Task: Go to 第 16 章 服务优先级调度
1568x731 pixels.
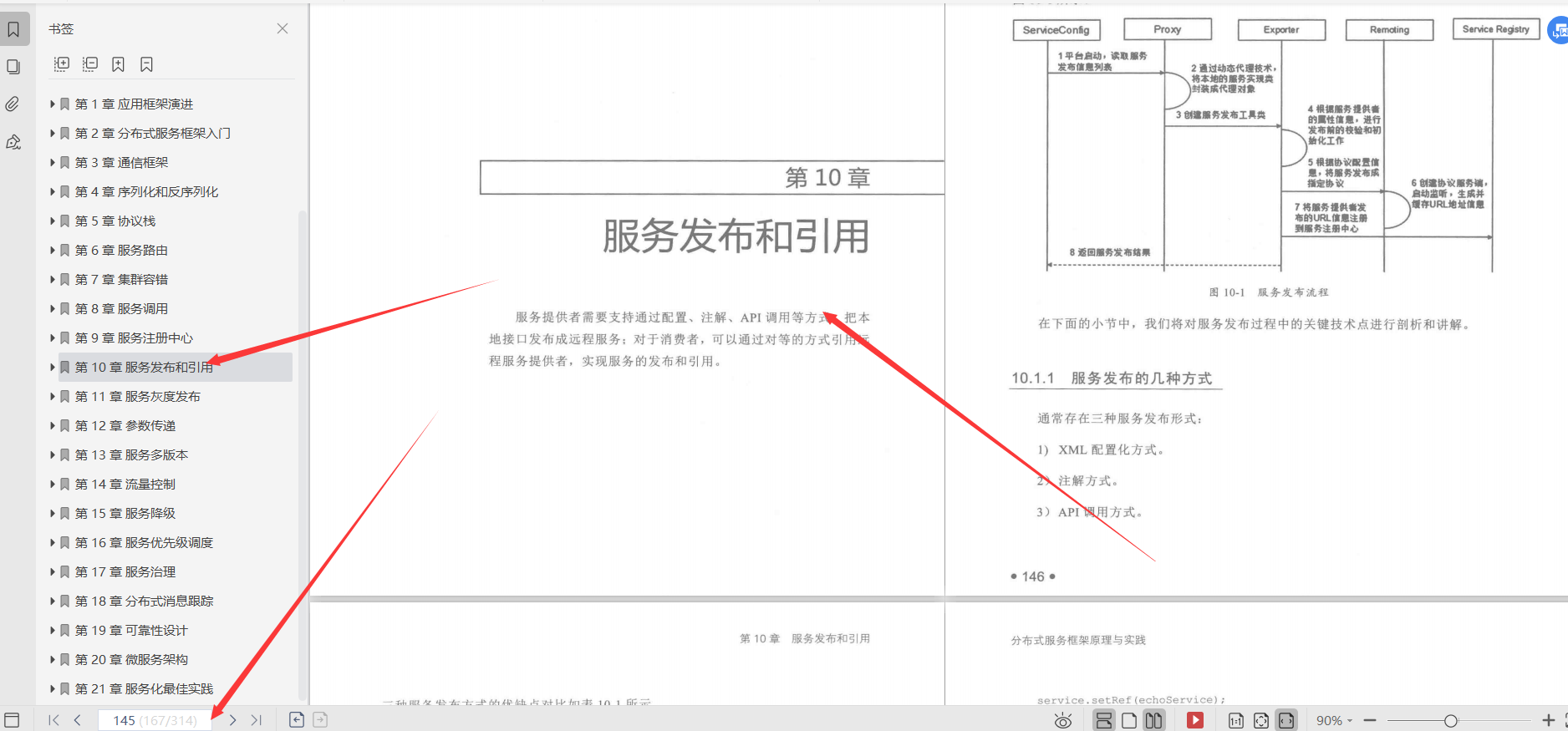Action: (144, 543)
